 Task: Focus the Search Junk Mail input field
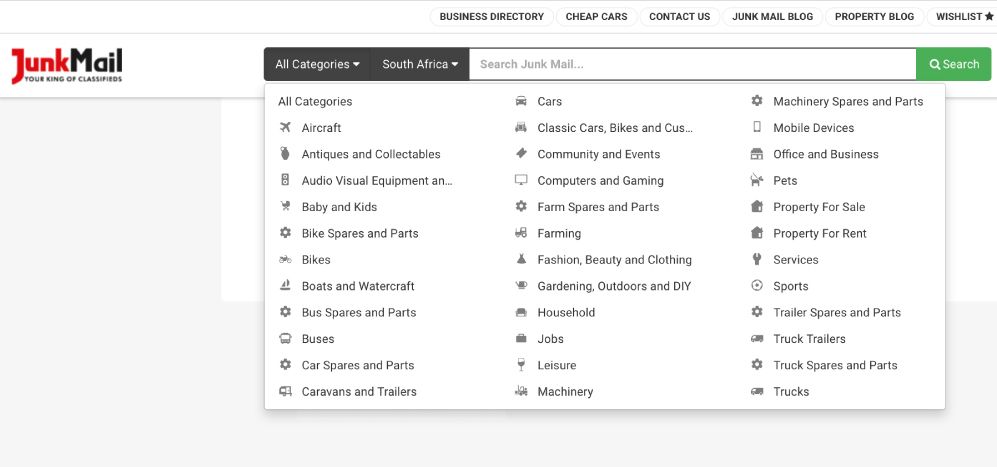pos(692,64)
